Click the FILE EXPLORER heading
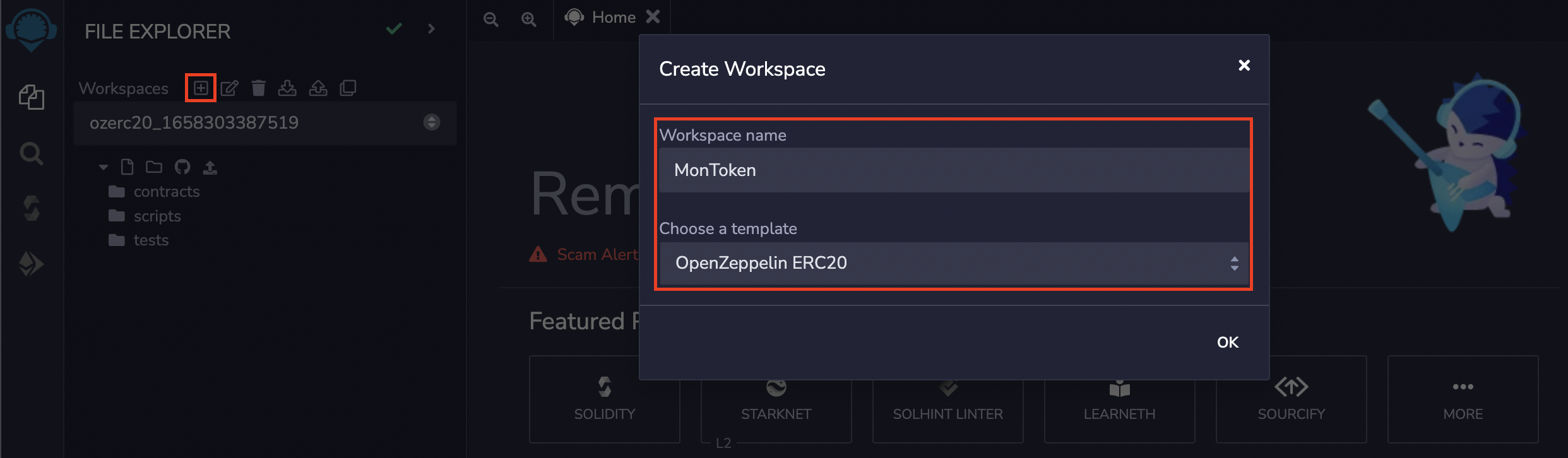The image size is (1568, 458). (x=158, y=31)
